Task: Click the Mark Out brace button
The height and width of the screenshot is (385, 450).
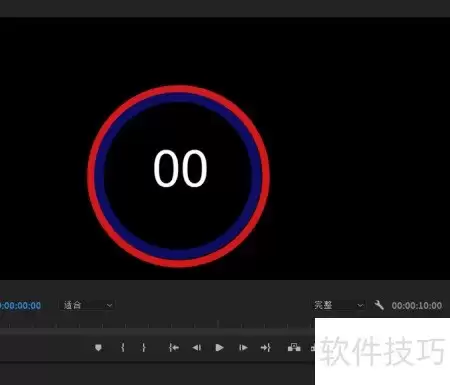Action: (x=144, y=348)
